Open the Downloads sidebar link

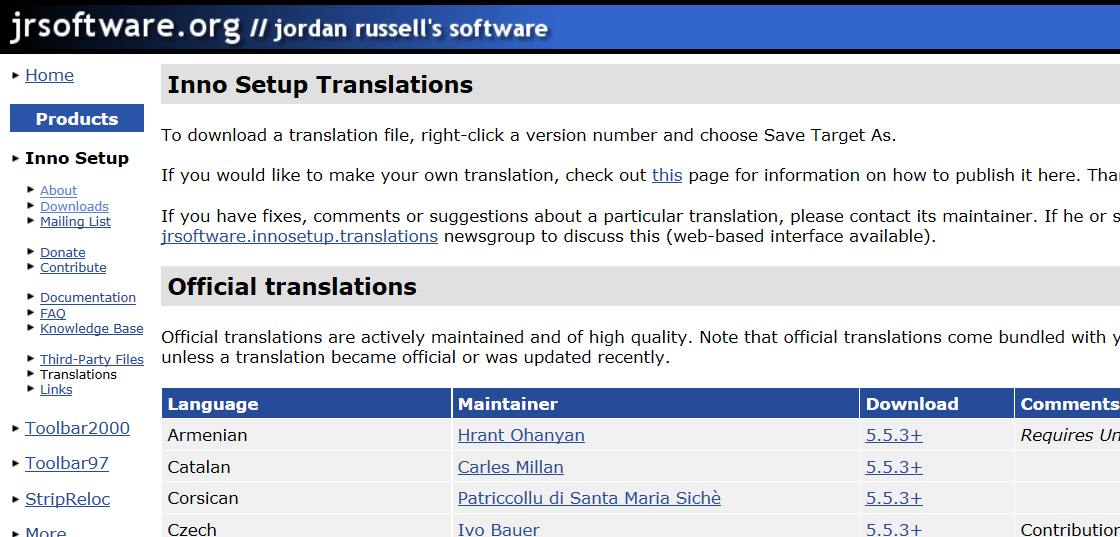tap(74, 206)
